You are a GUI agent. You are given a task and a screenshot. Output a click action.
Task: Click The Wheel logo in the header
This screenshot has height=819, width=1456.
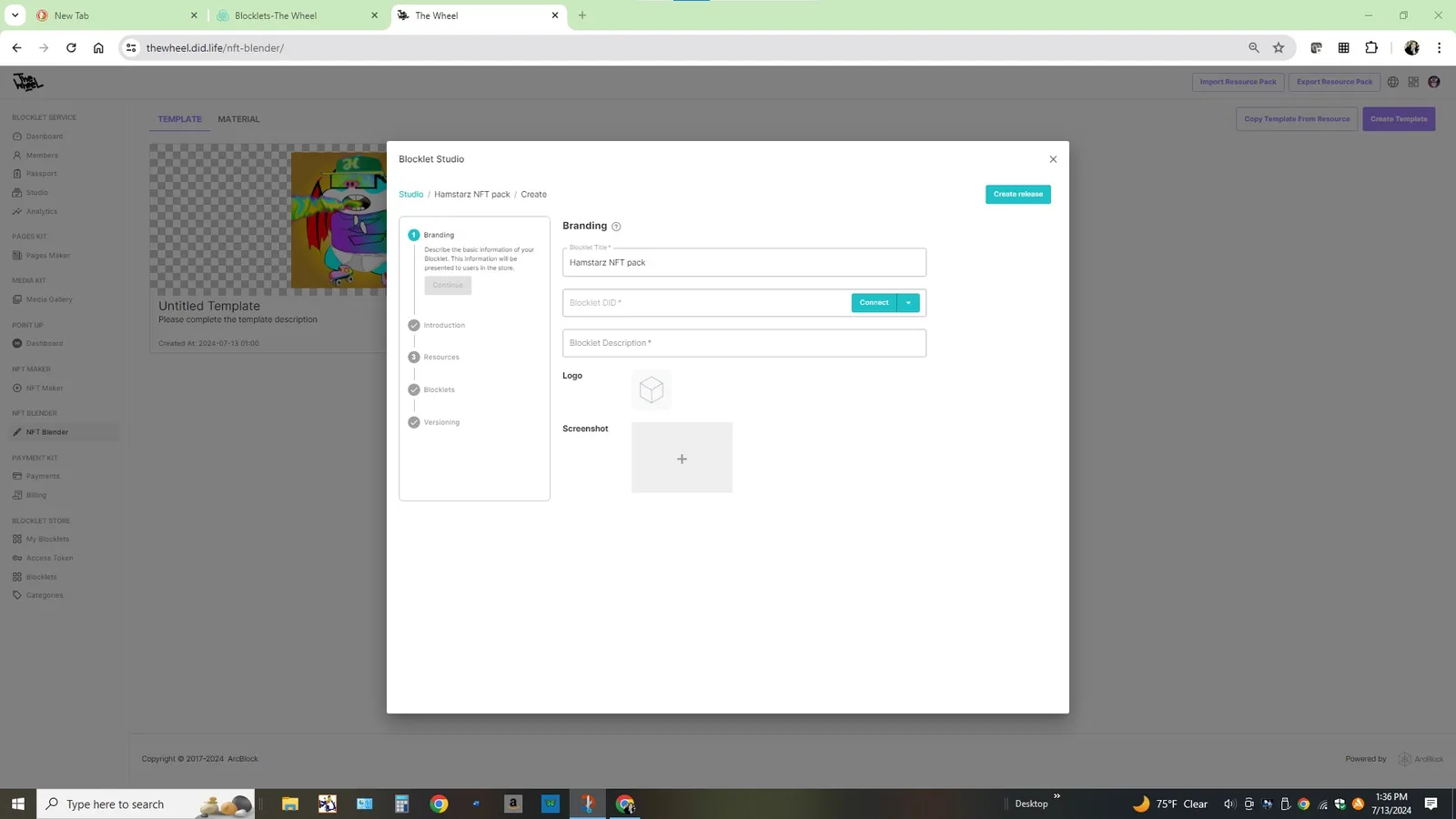(27, 83)
